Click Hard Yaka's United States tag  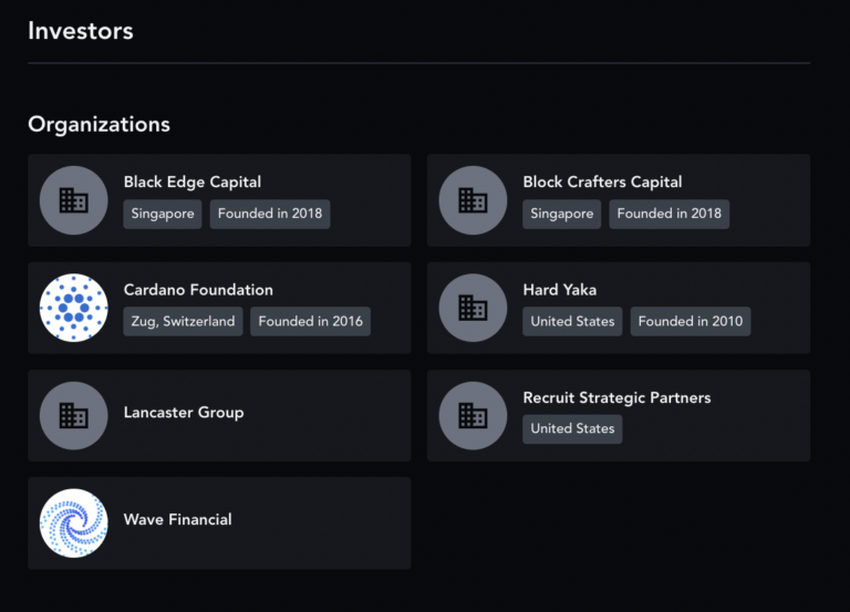(572, 321)
